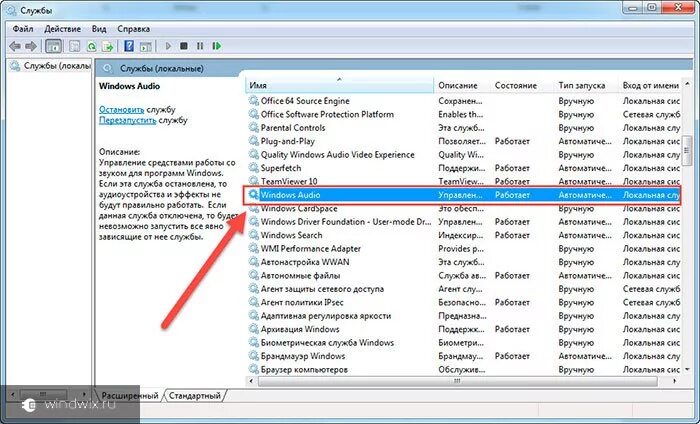Click the gear icon of Архивация Windows
The height and width of the screenshot is (424, 700).
coord(254,329)
